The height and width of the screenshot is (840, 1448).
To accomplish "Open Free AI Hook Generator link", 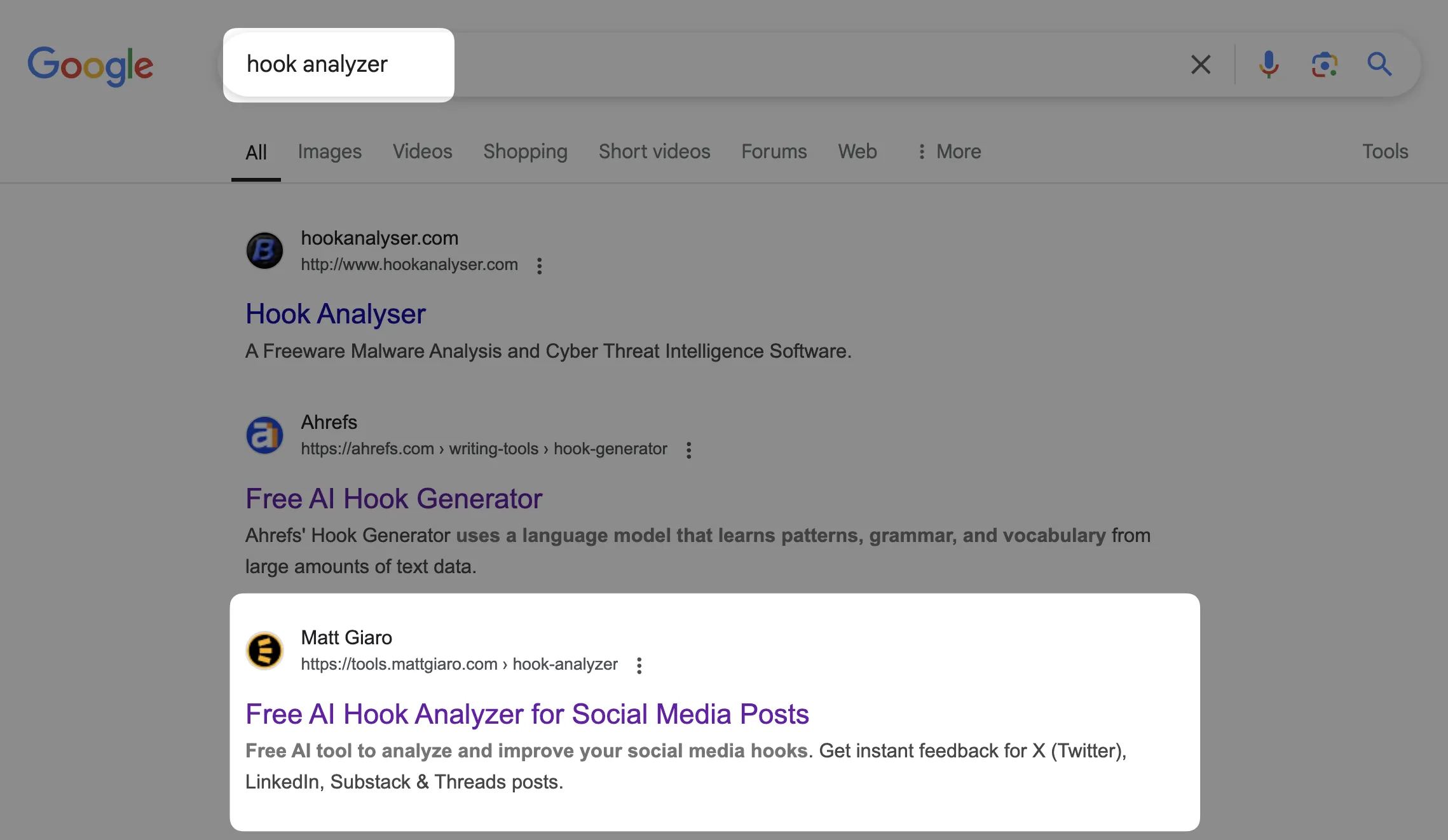I will coord(393,499).
